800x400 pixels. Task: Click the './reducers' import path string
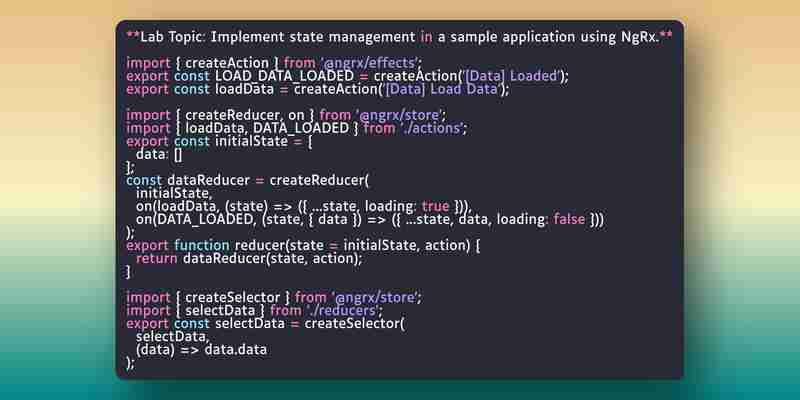pyautogui.click(x=344, y=311)
